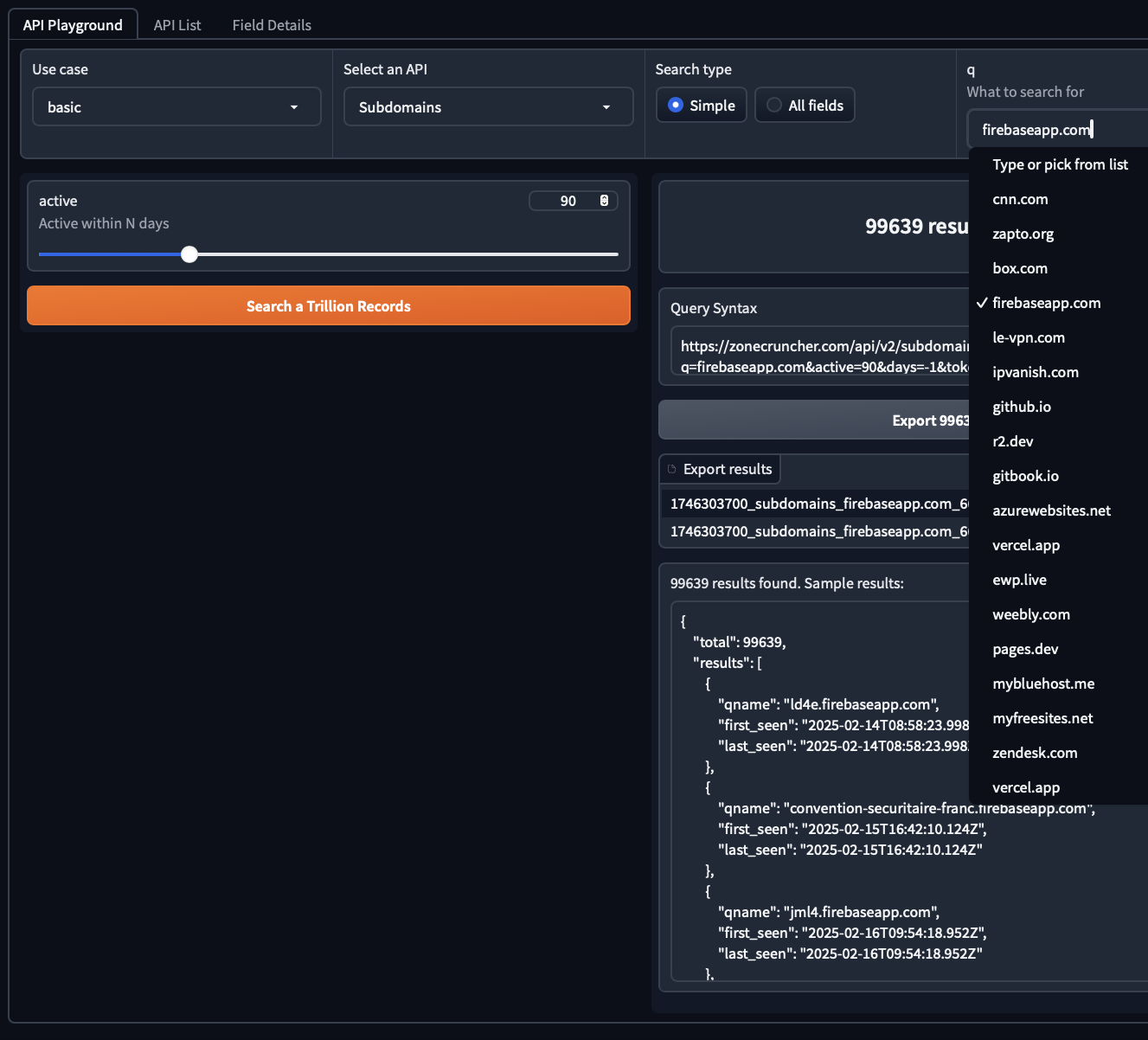Choose pages.dev from the list
Screen dimensions: 1148x1040
(1058, 649)
